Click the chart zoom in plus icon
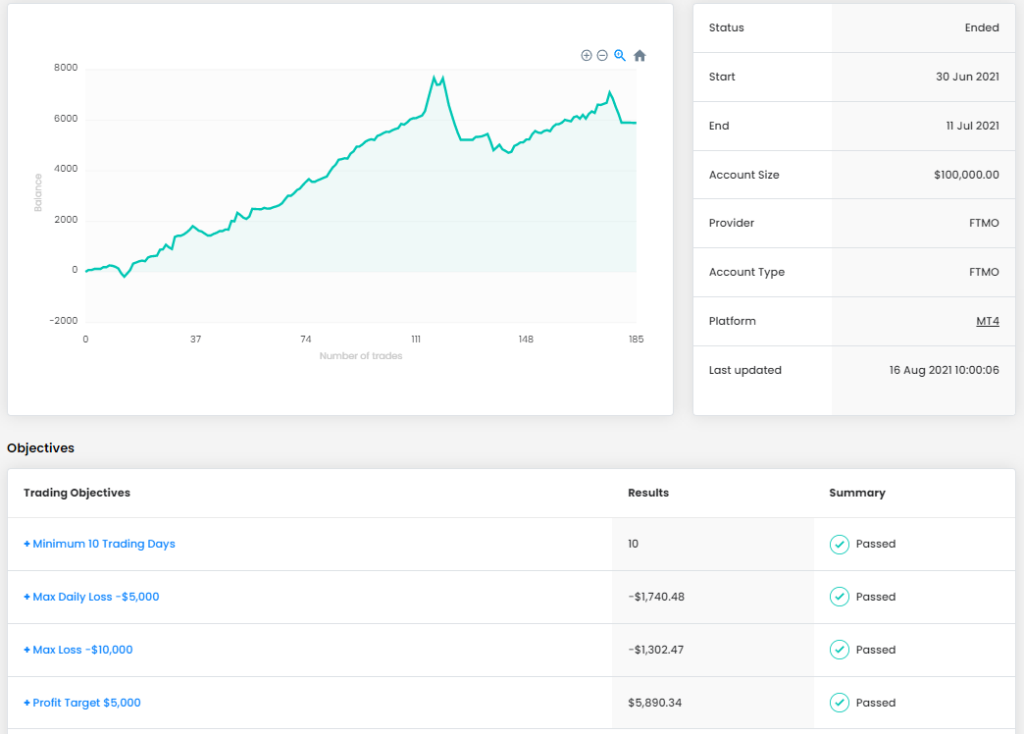Image resolution: width=1024 pixels, height=734 pixels. pos(586,56)
